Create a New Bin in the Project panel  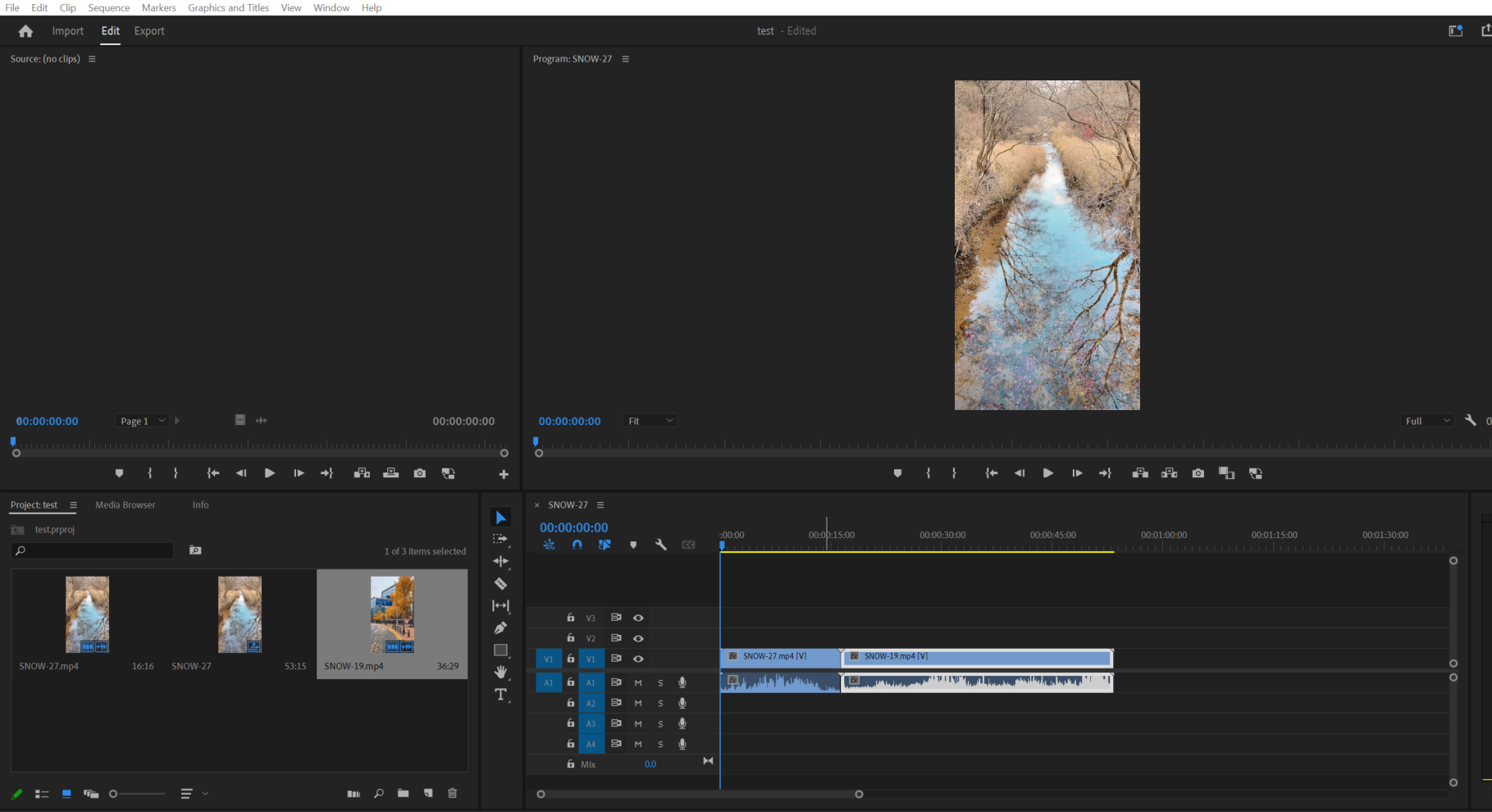click(x=403, y=793)
